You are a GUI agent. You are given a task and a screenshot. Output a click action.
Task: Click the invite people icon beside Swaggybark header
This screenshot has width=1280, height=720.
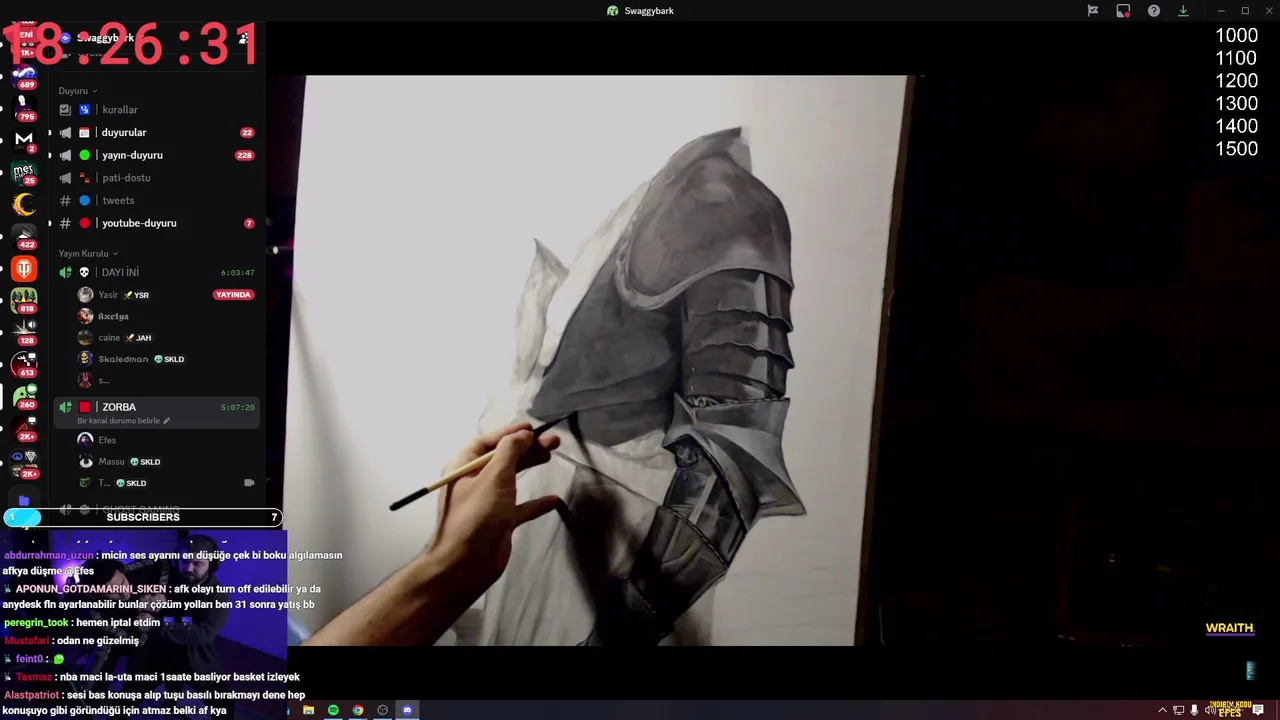click(x=243, y=38)
